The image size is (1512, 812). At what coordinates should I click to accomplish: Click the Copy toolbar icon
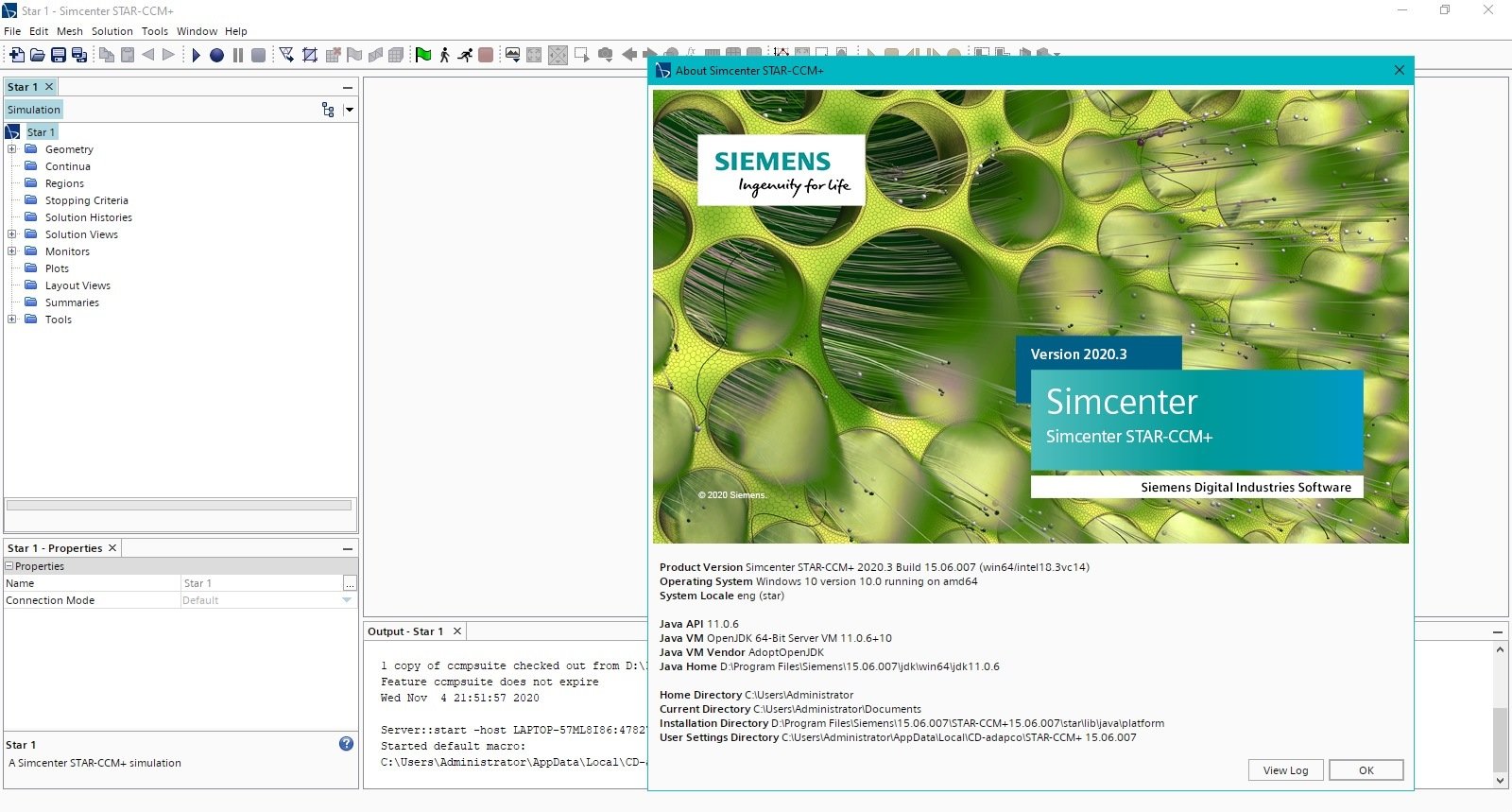(107, 55)
